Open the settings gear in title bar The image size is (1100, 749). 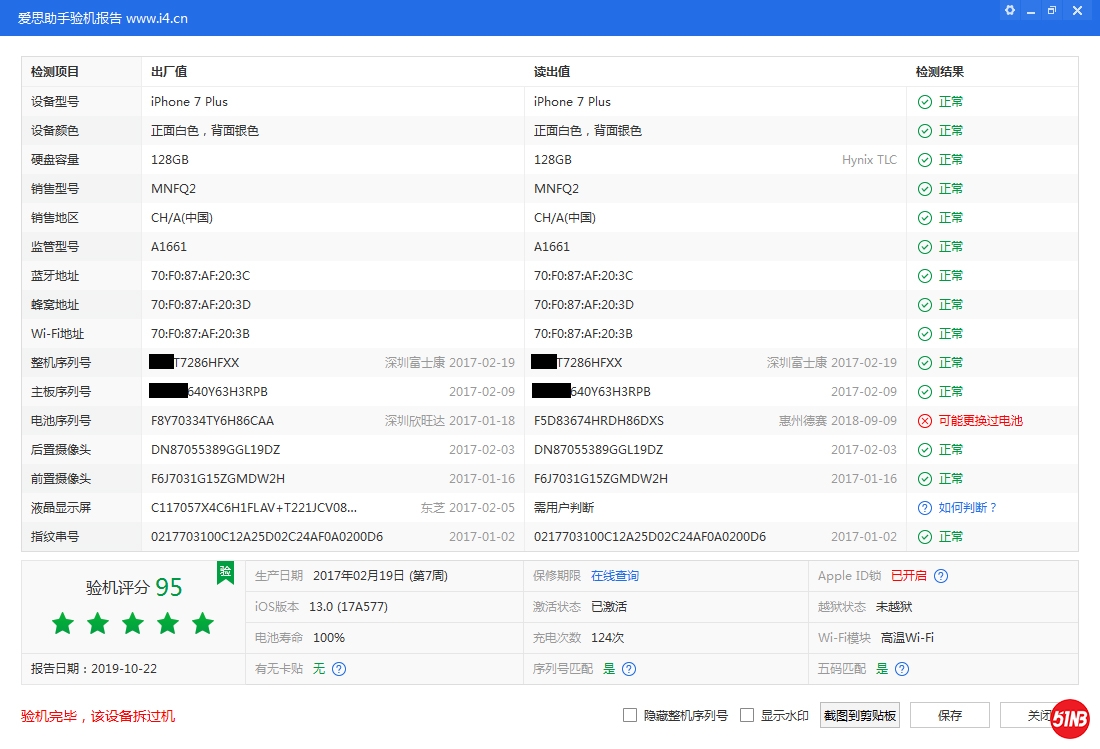click(x=1010, y=10)
